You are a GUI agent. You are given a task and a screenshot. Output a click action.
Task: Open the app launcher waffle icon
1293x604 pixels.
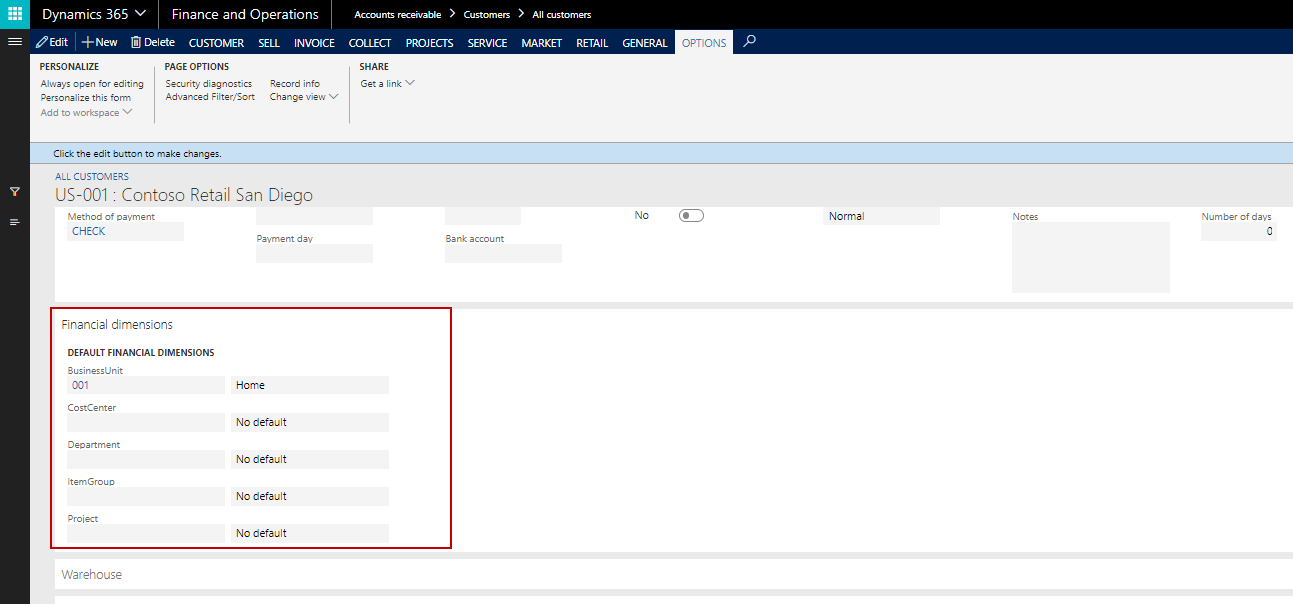coord(15,14)
